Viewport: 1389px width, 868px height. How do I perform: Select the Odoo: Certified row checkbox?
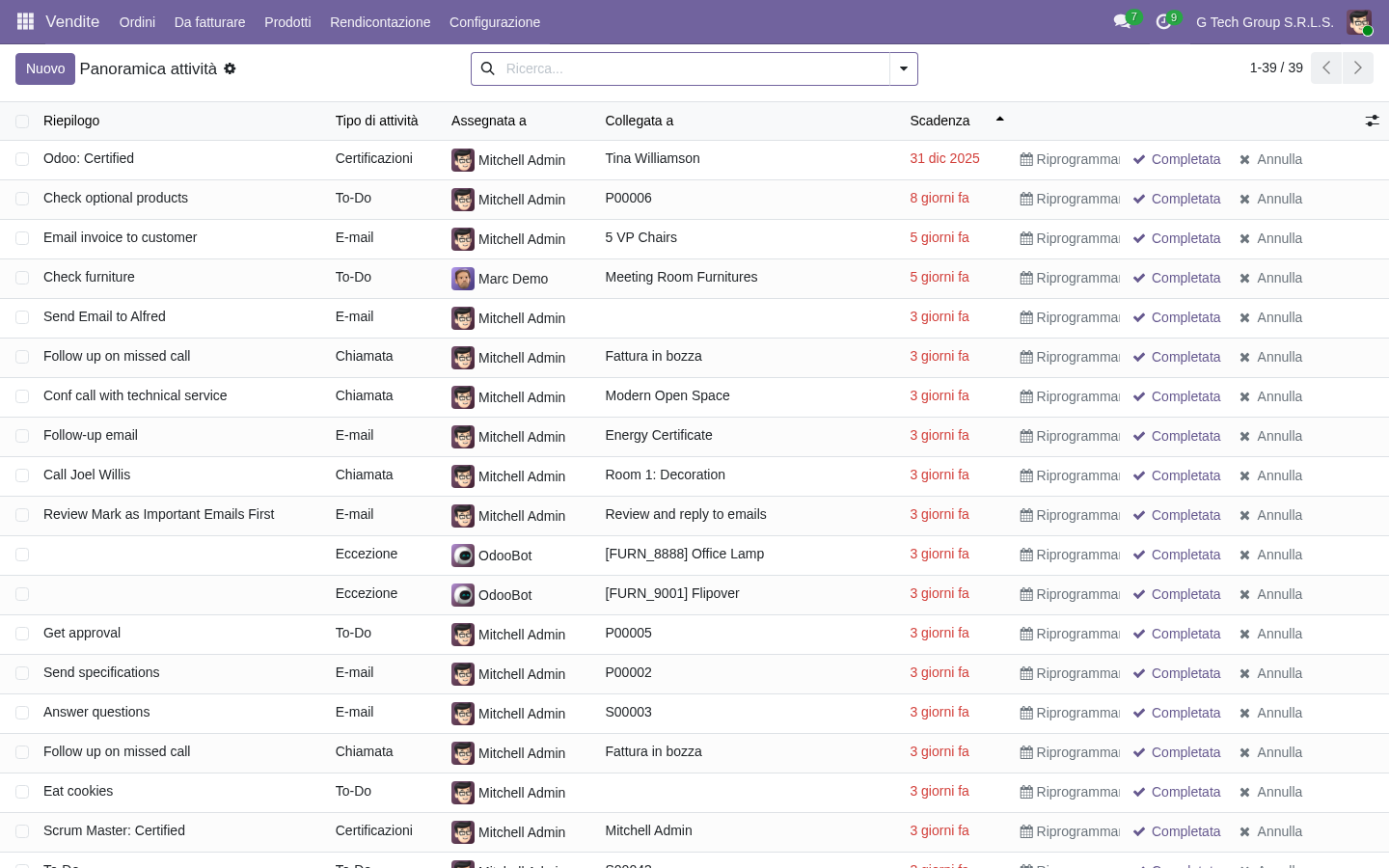tap(22, 159)
